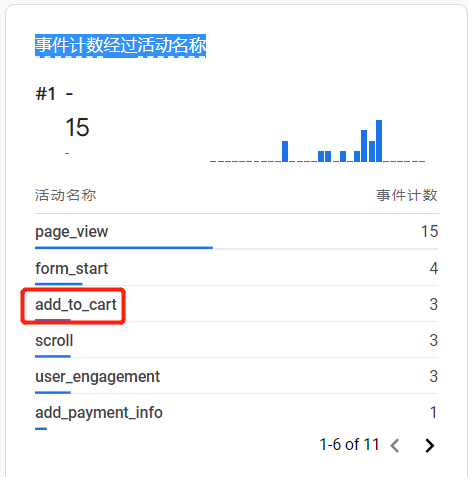Open the add_payment_info event
469x477 pixels.
pyautogui.click(x=99, y=413)
